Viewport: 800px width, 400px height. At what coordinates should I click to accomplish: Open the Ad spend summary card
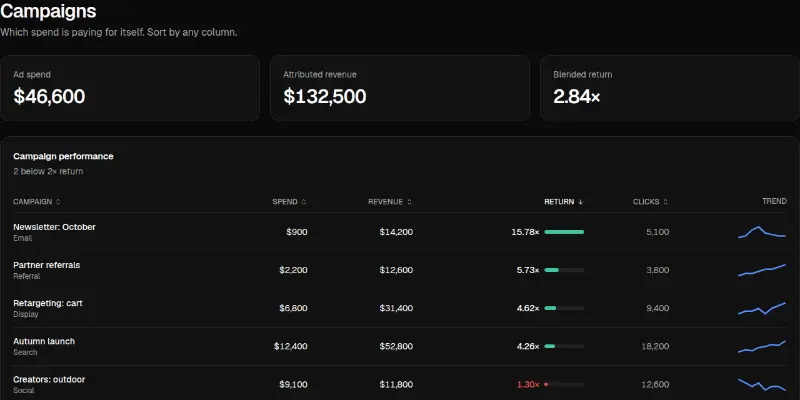tap(130, 88)
